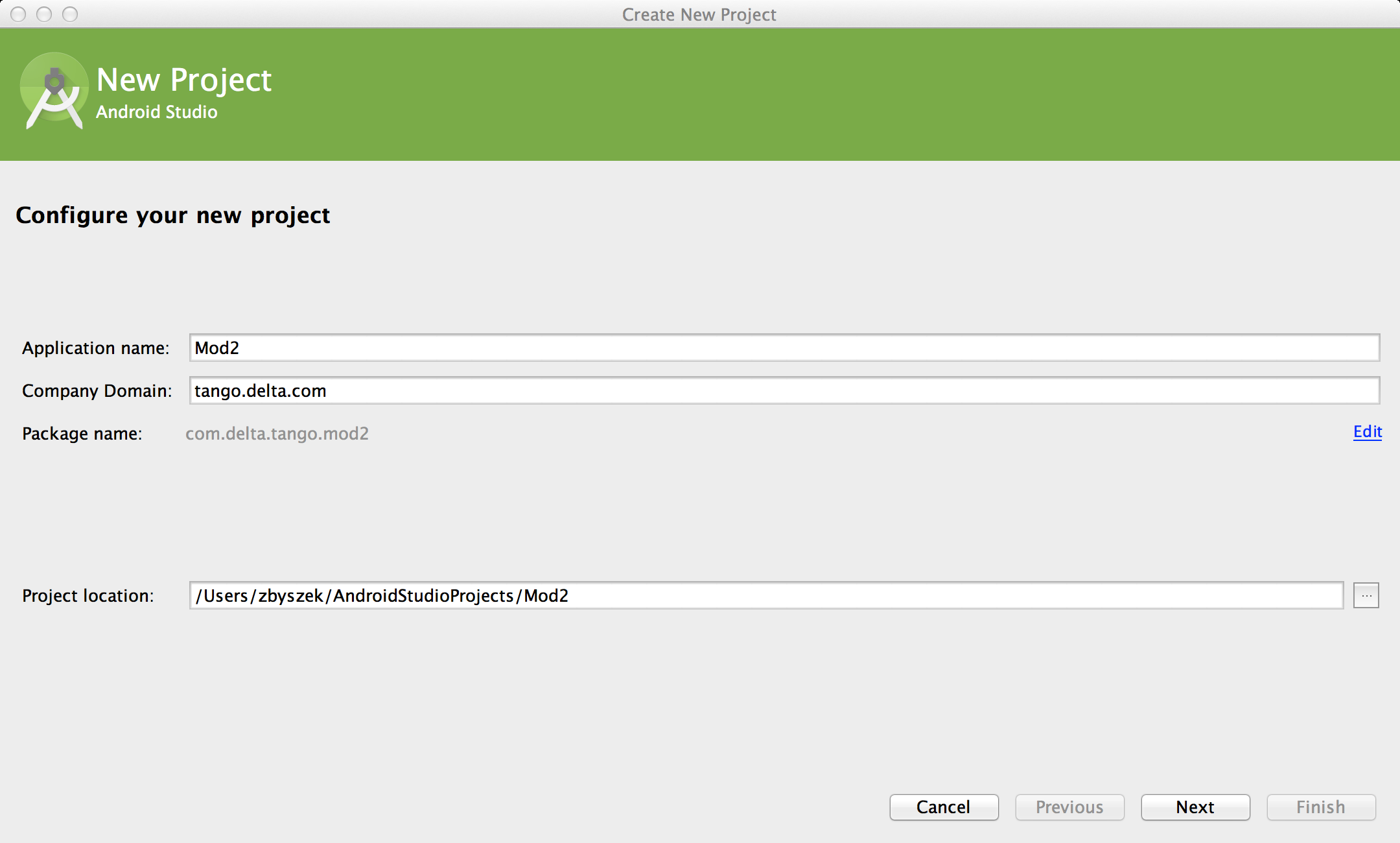Click the disabled Previous button
1400x843 pixels.
[x=1069, y=807]
